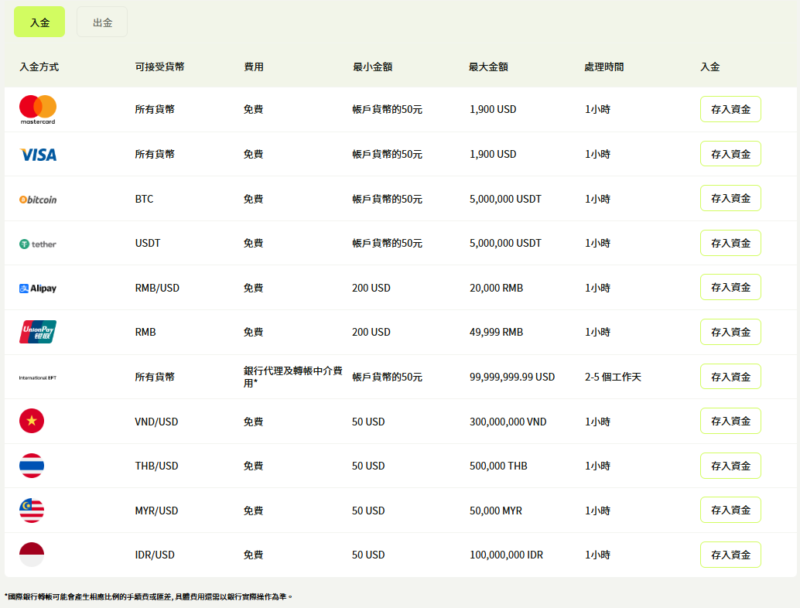Click the VISA logo icon
This screenshot has width=800, height=608.
coord(38,154)
